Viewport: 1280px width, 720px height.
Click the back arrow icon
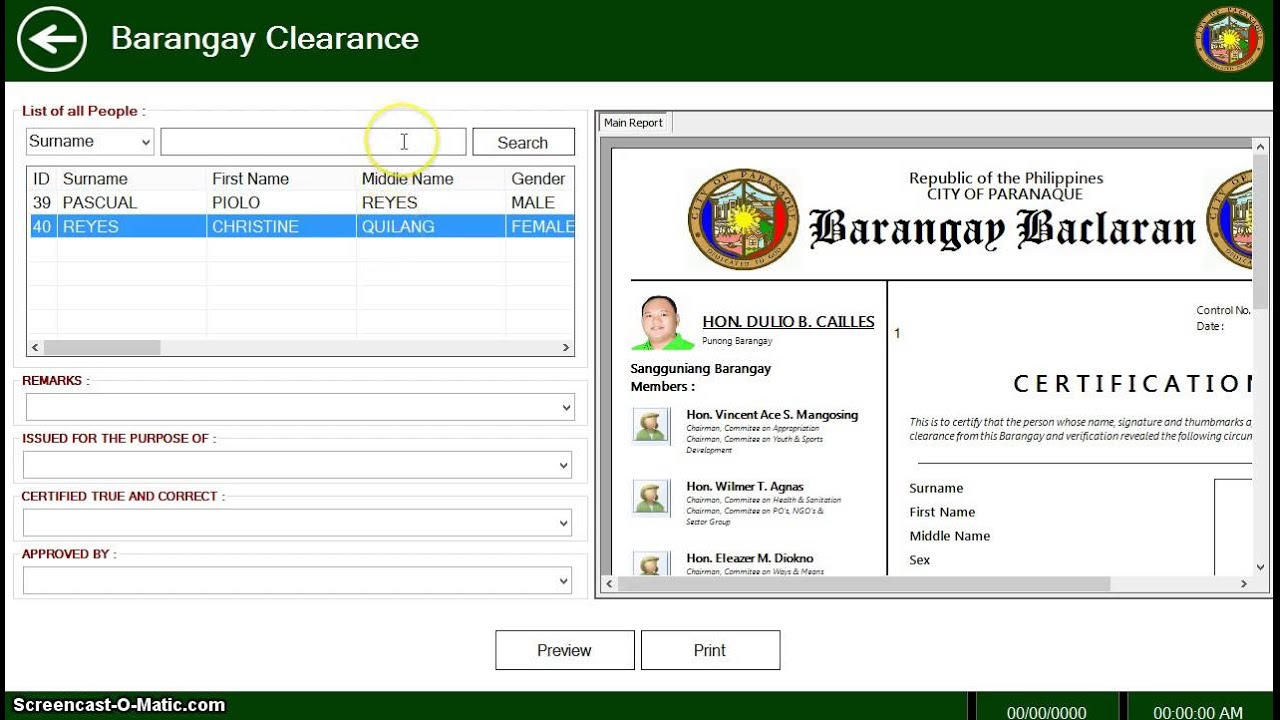click(x=52, y=39)
